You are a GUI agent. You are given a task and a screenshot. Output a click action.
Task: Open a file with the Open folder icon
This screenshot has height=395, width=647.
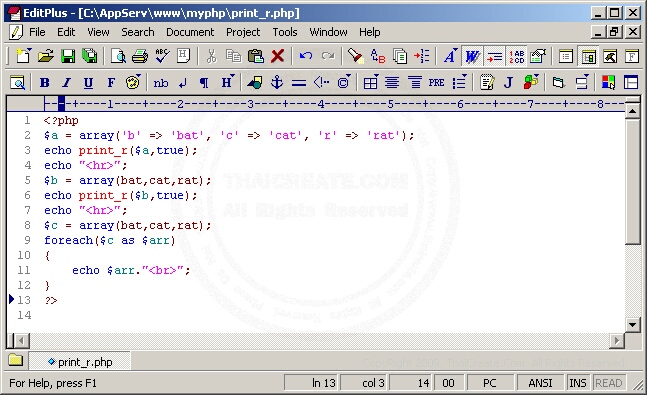point(45,56)
